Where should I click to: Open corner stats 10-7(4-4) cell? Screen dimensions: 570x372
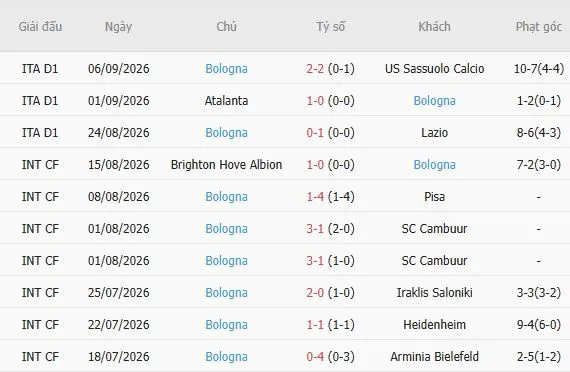coord(539,69)
